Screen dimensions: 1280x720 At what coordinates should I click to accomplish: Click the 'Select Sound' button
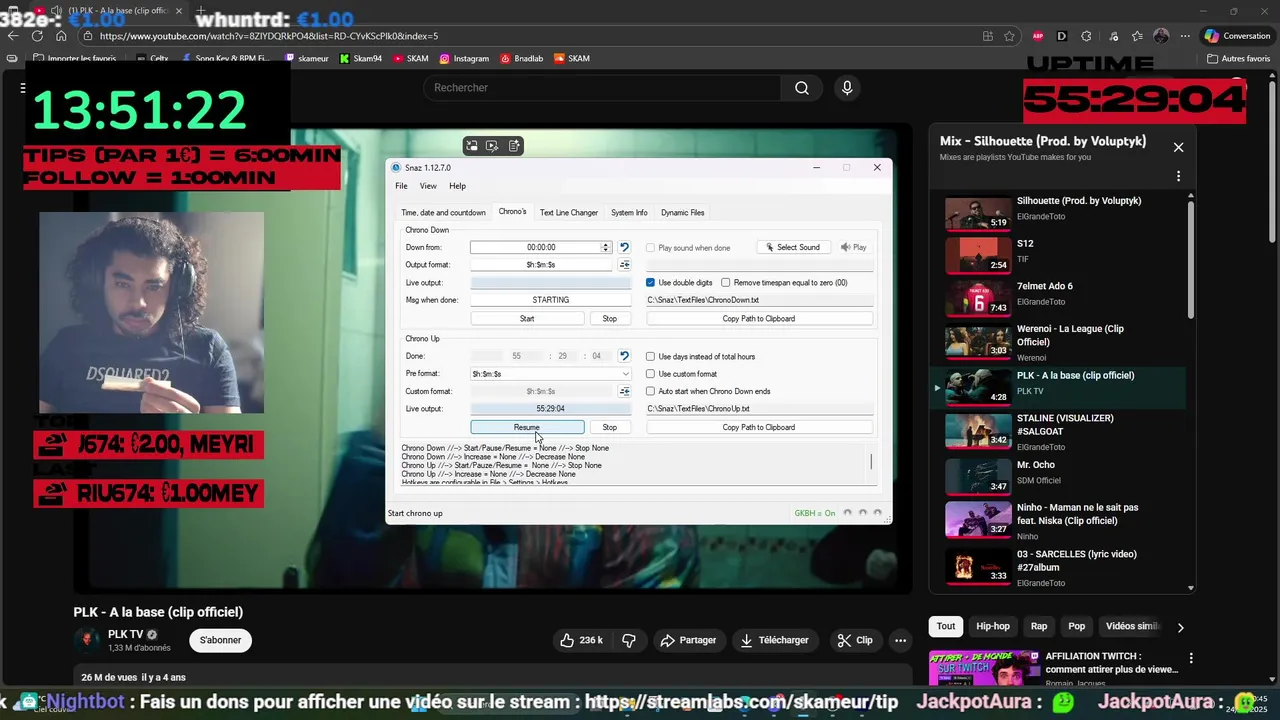tap(793, 247)
